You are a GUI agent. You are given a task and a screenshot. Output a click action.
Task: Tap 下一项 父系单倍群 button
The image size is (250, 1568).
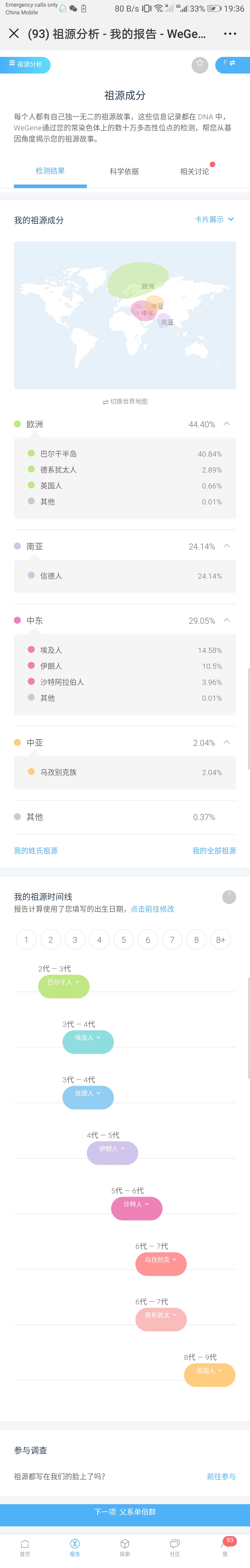125,1512
